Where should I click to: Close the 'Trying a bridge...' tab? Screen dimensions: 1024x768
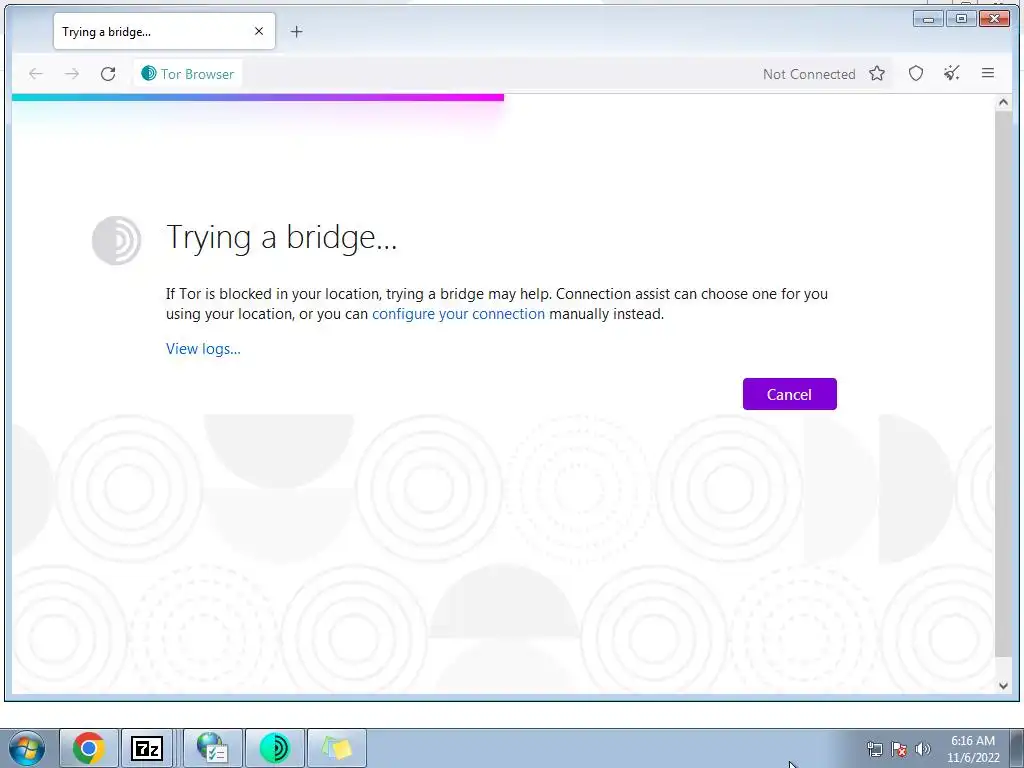tap(259, 31)
